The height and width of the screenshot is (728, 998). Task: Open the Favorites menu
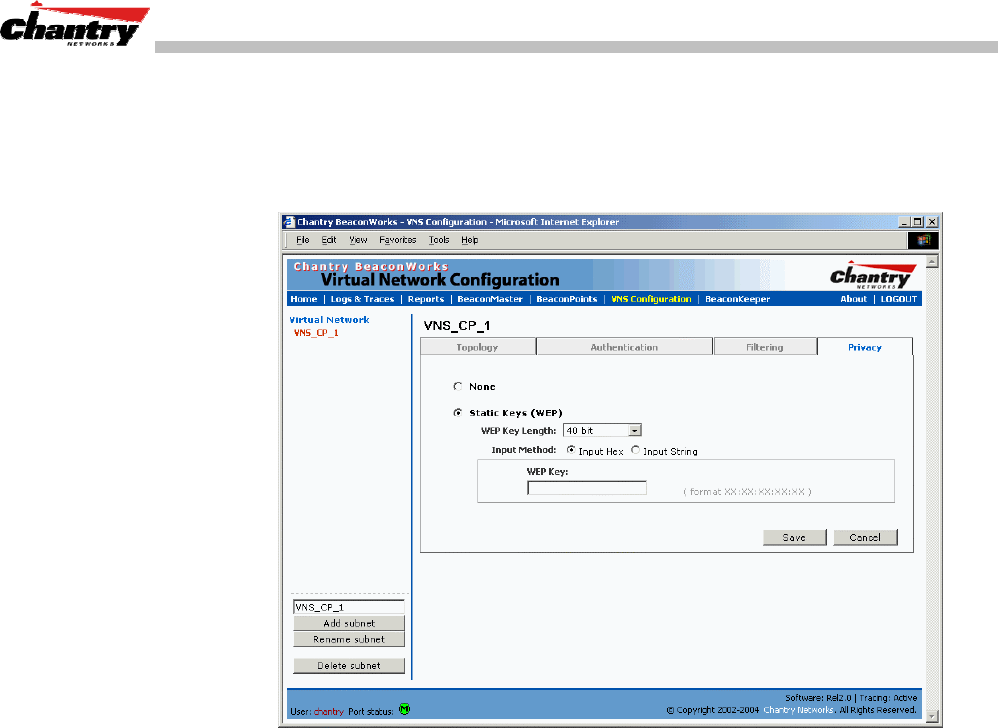[x=397, y=240]
